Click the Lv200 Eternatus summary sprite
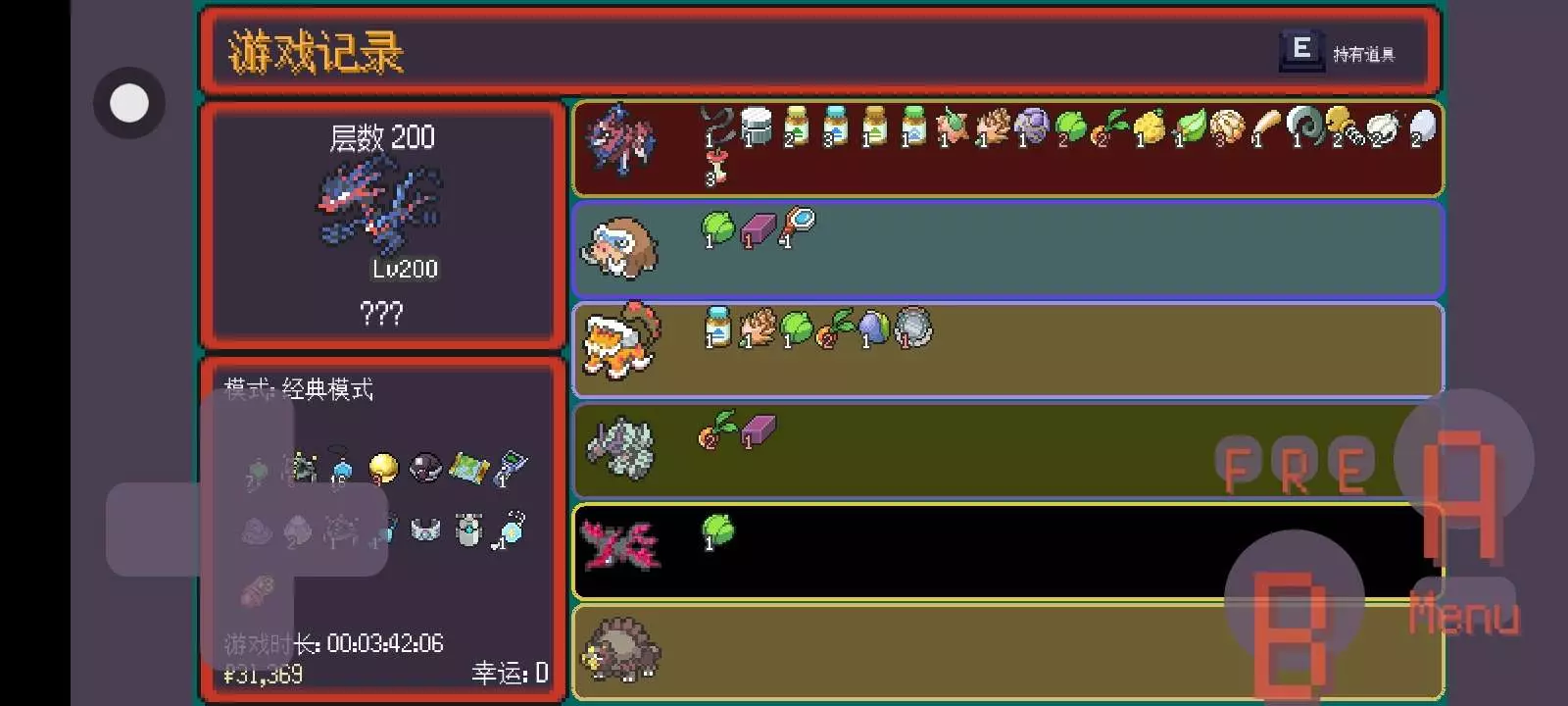 (x=380, y=204)
